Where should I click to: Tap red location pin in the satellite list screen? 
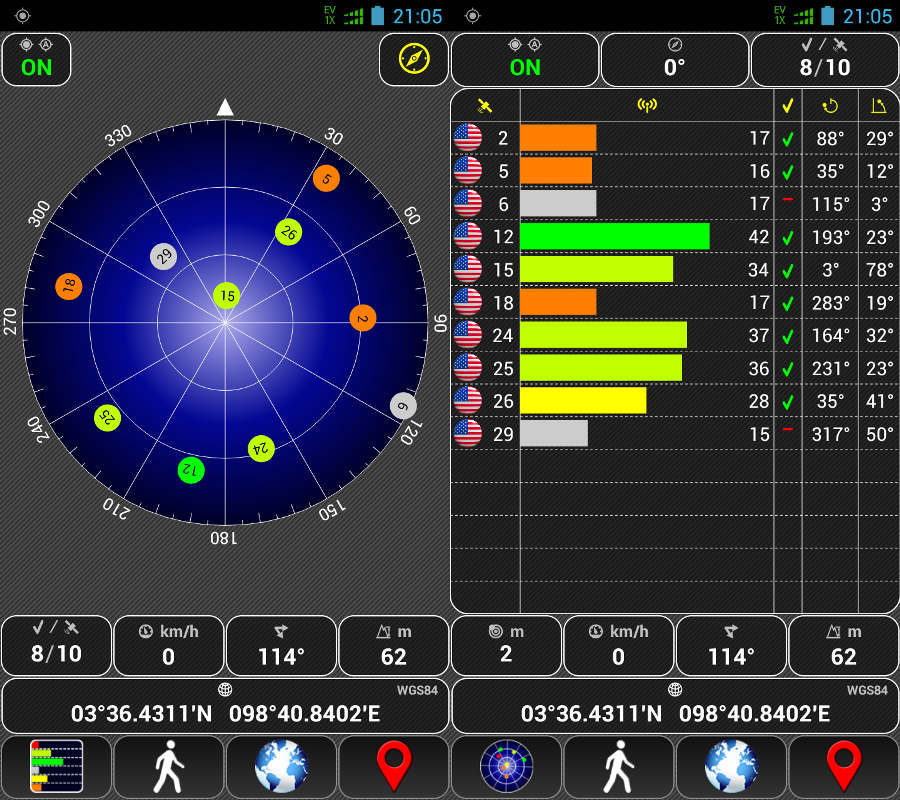pos(844,767)
